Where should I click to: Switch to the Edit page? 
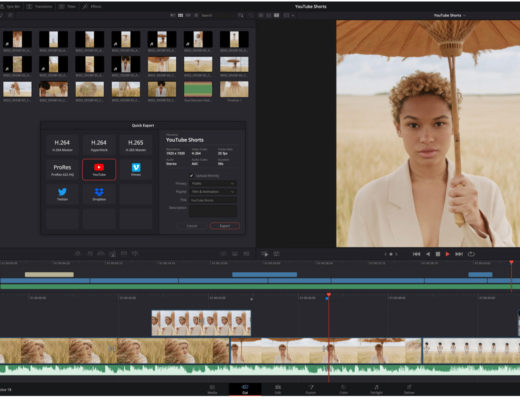coord(278,389)
